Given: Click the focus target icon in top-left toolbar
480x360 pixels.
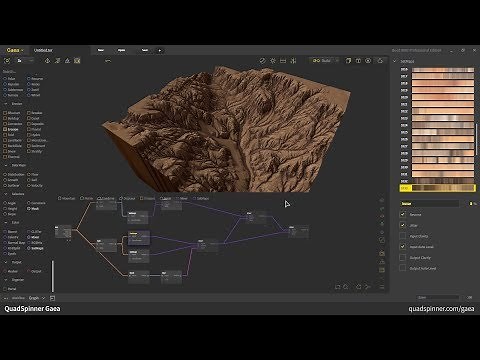Looking at the screenshot, I should pos(7,61).
